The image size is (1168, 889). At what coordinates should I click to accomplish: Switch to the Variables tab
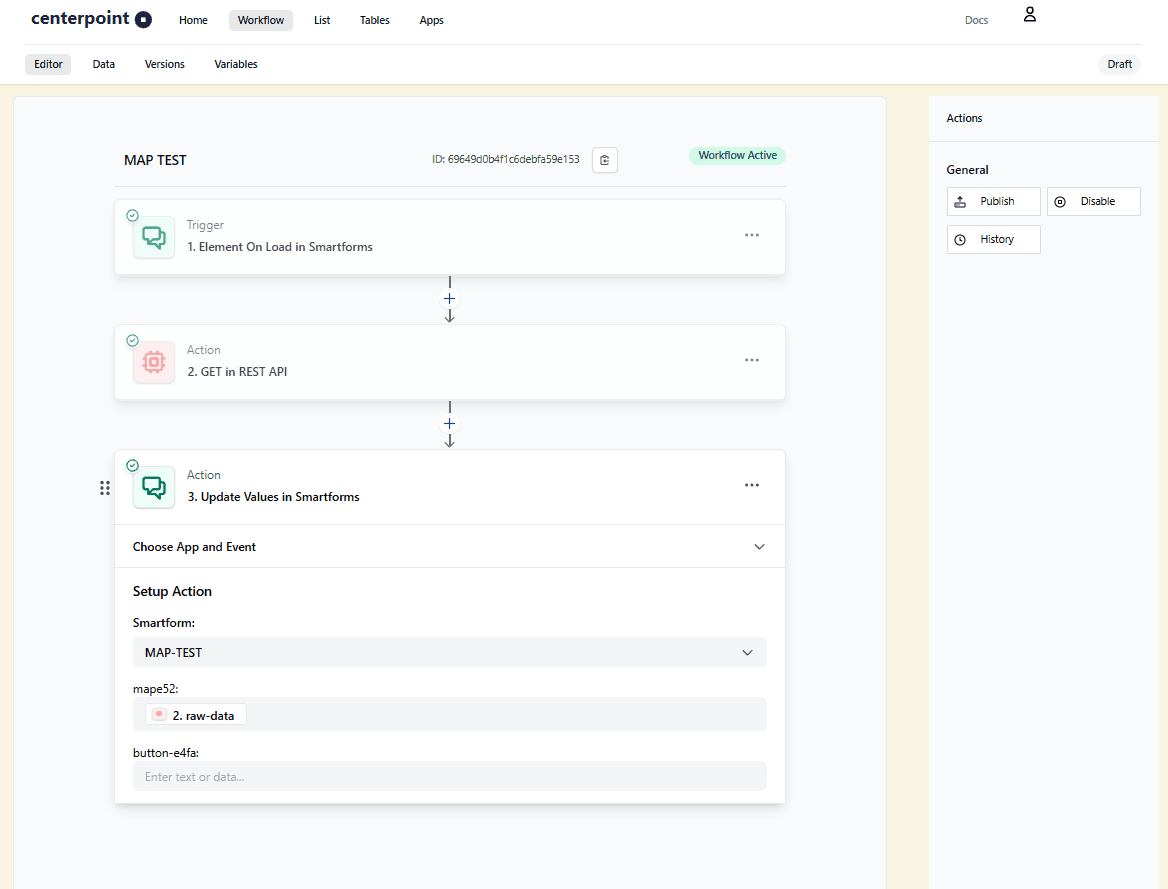(236, 64)
